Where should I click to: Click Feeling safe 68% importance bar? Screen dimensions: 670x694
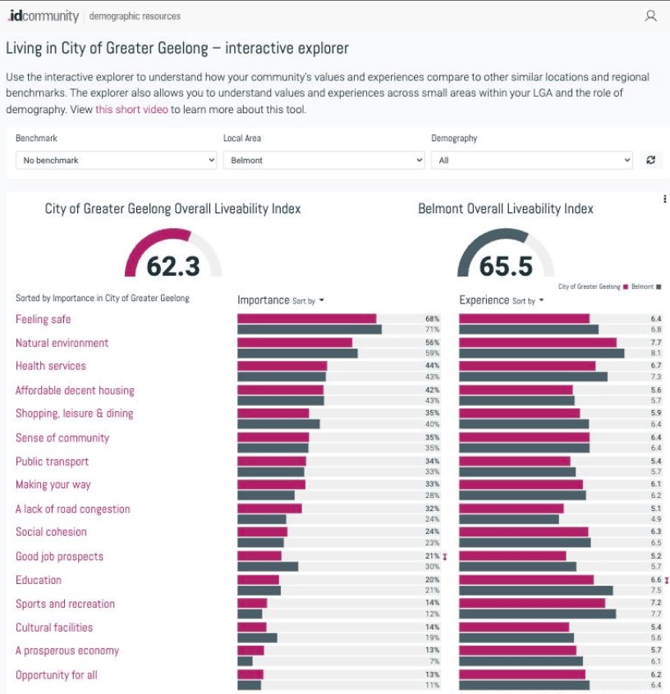coord(307,319)
